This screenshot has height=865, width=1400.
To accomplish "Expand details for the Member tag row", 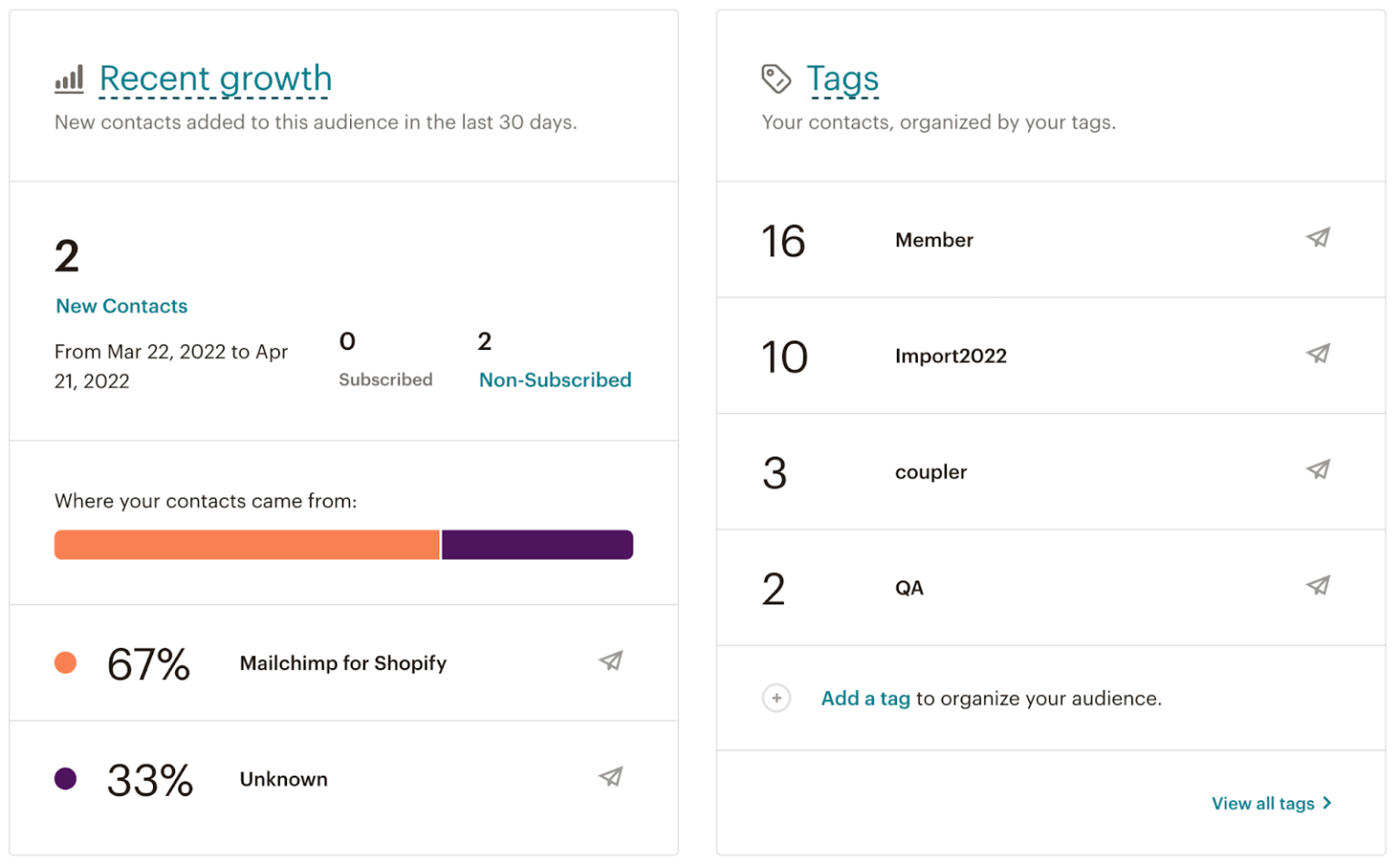I will tap(932, 240).
